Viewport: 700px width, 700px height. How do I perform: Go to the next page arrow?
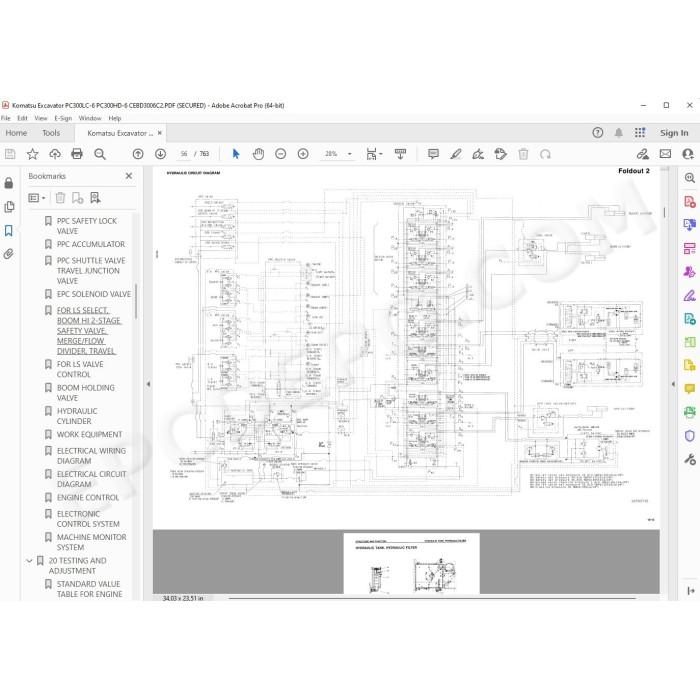pyautogui.click(x=160, y=154)
